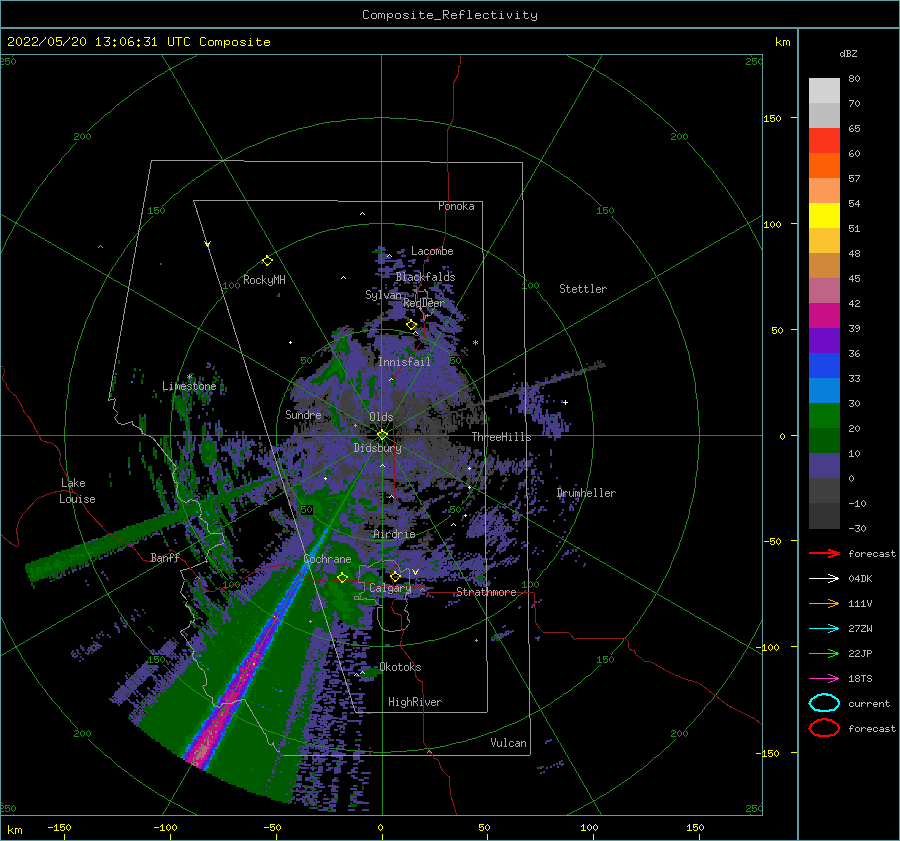Screen dimensions: 900x841
Task: Click the HighRiver town label
Action: 415,702
